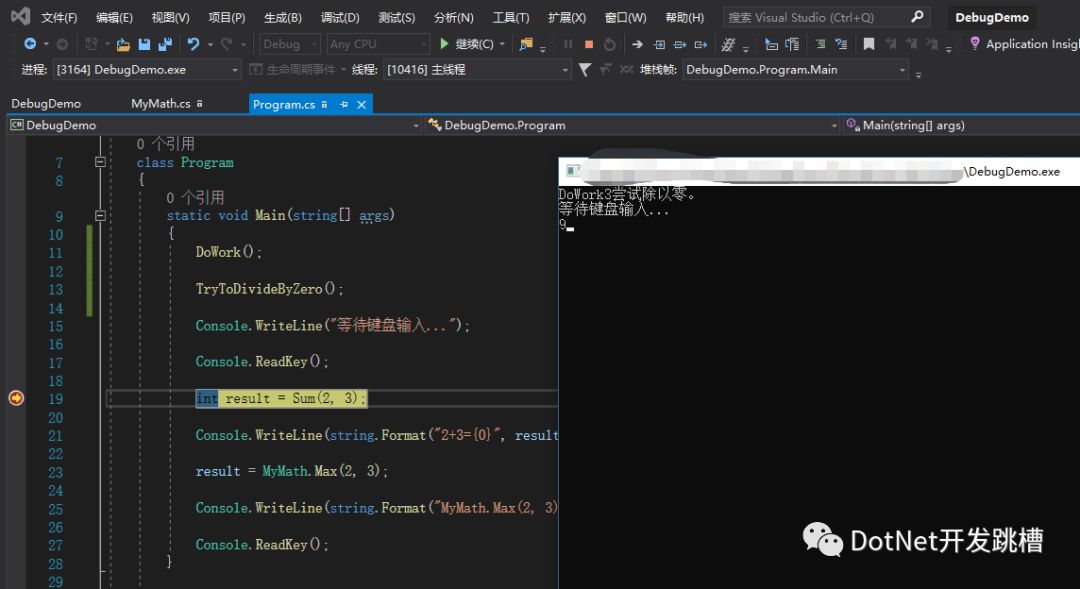Viewport: 1080px width, 589px height.
Task: Open the 调试(D) menu
Action: pos(340,17)
